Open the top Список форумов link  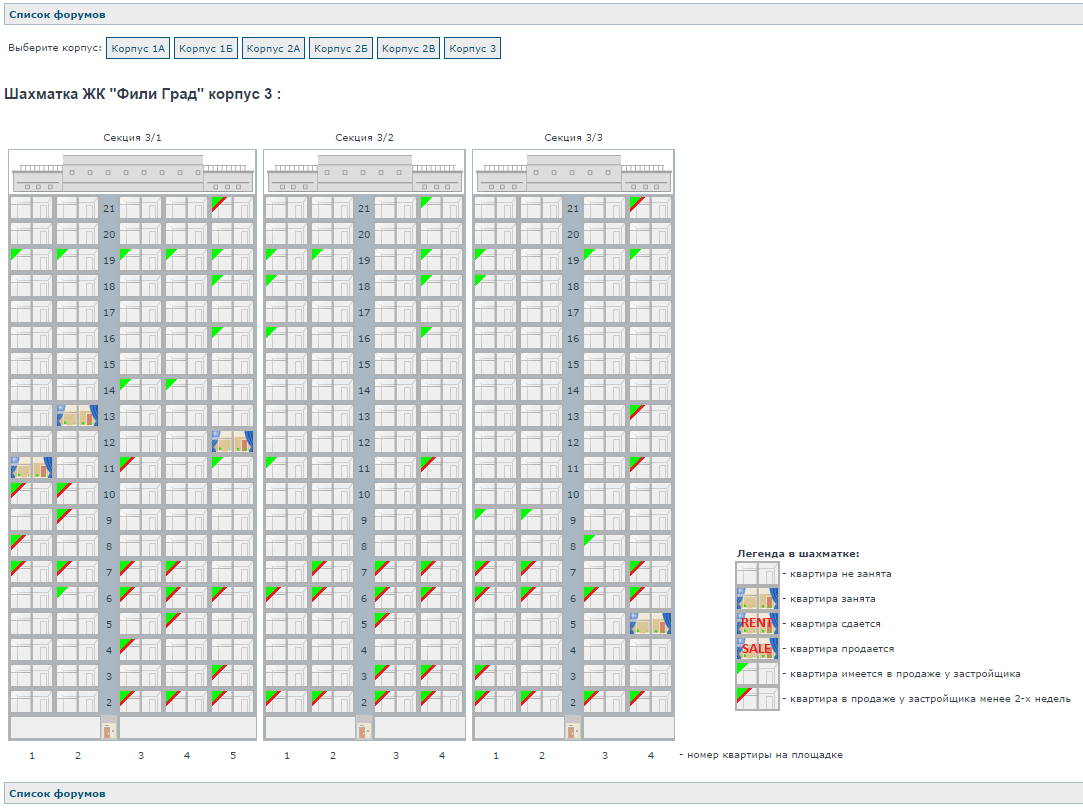click(x=57, y=15)
